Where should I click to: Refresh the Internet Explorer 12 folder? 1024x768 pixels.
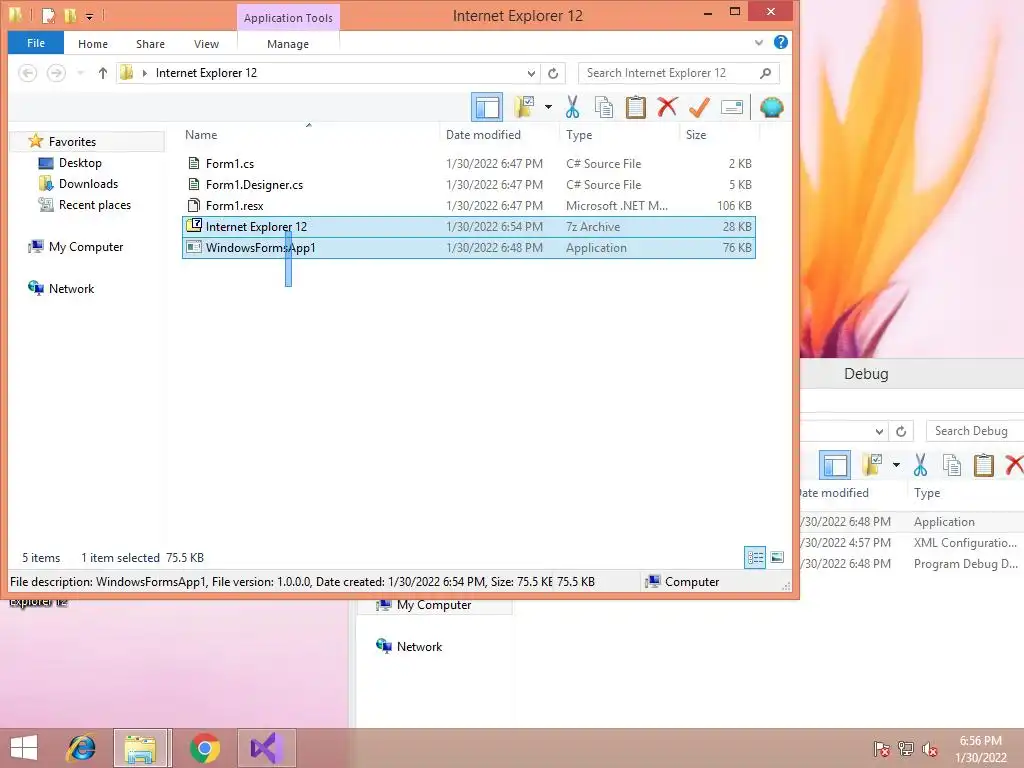pyautogui.click(x=553, y=73)
